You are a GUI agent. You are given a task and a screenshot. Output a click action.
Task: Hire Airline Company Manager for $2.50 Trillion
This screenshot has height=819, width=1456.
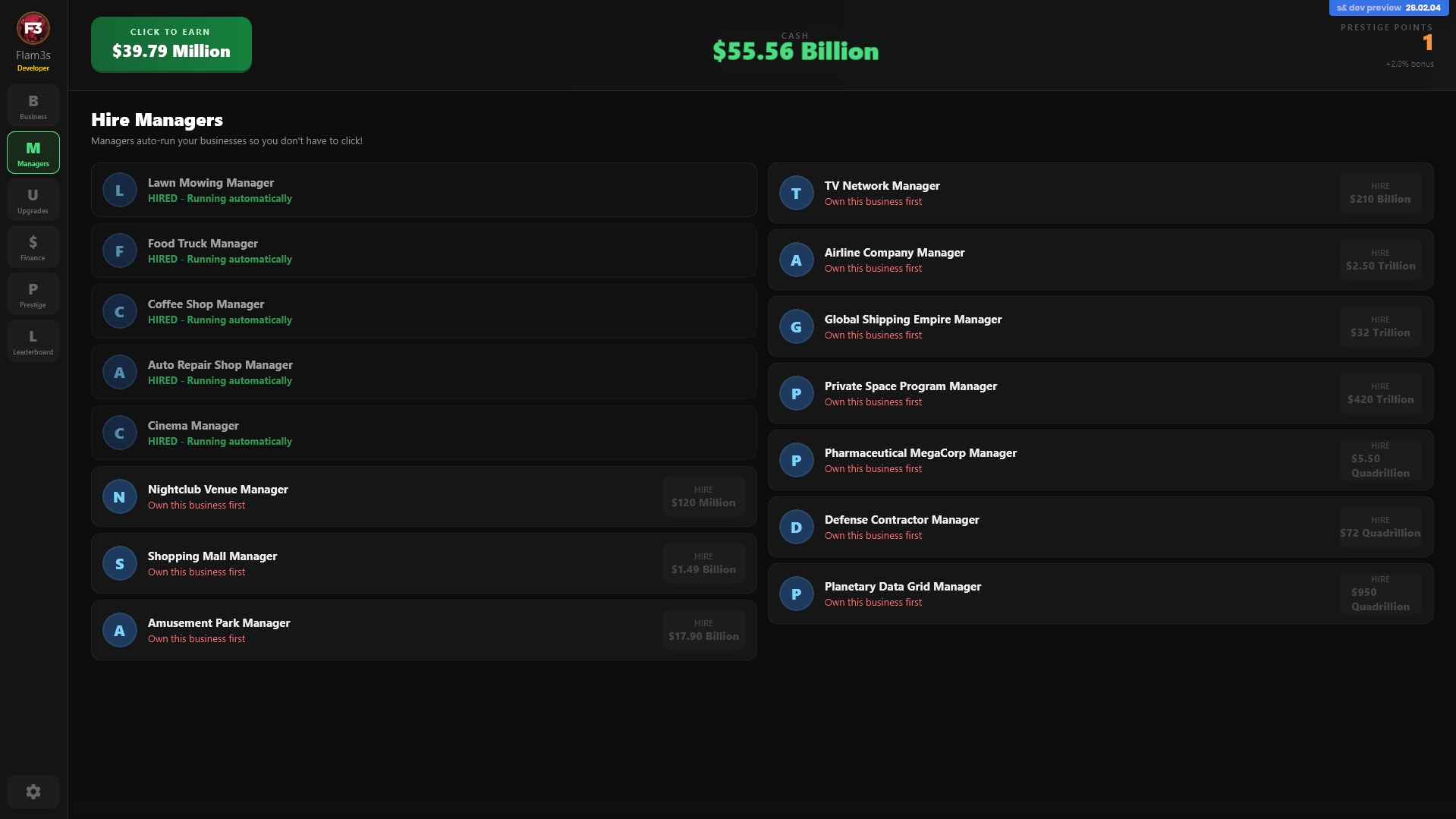click(x=1380, y=260)
